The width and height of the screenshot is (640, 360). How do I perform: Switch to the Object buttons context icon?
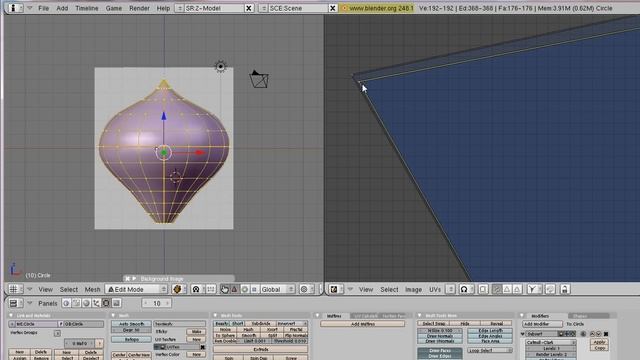pyautogui.click(x=96, y=303)
